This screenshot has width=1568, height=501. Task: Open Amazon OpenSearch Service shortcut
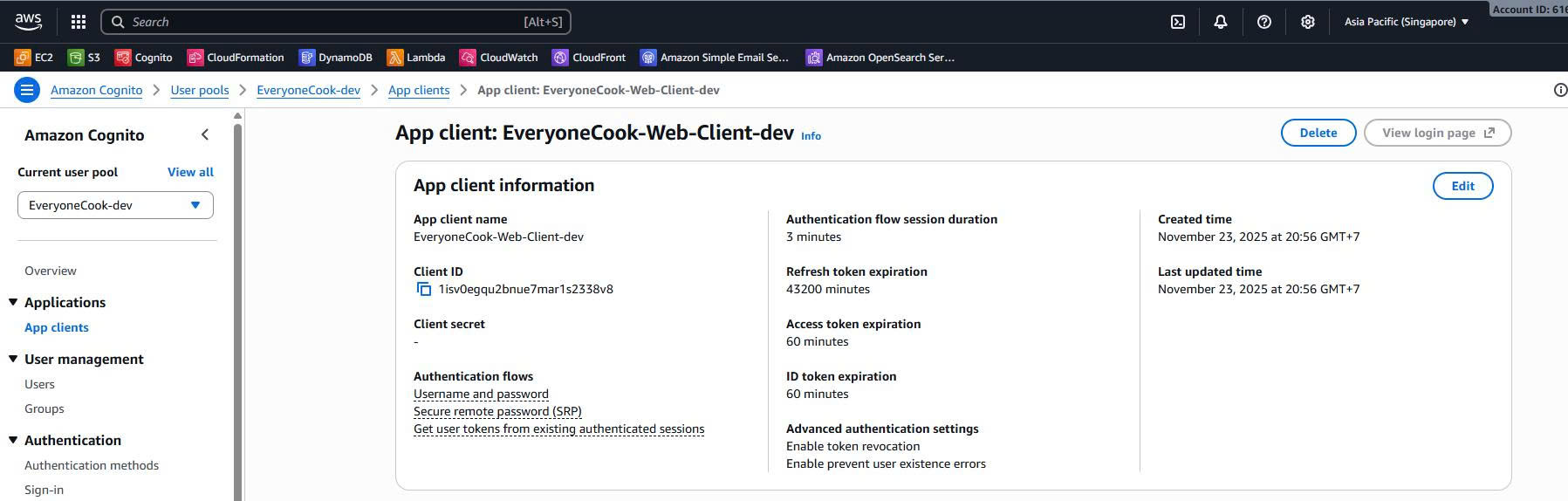click(880, 58)
